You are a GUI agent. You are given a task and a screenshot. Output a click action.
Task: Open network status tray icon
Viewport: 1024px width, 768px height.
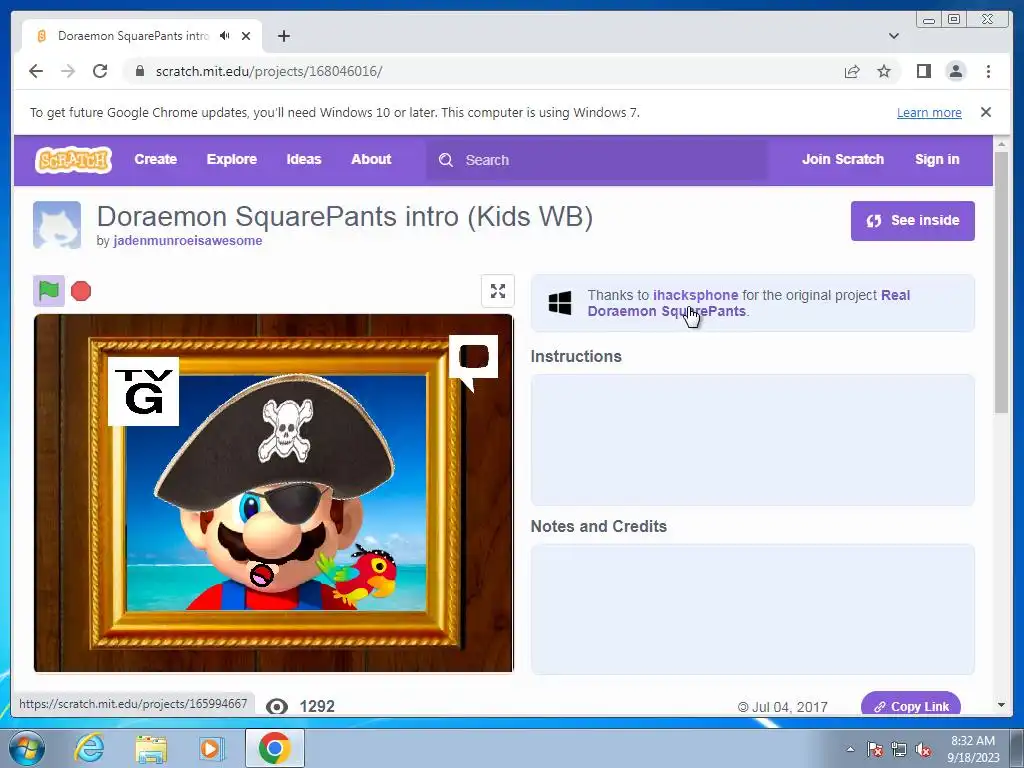coord(899,749)
